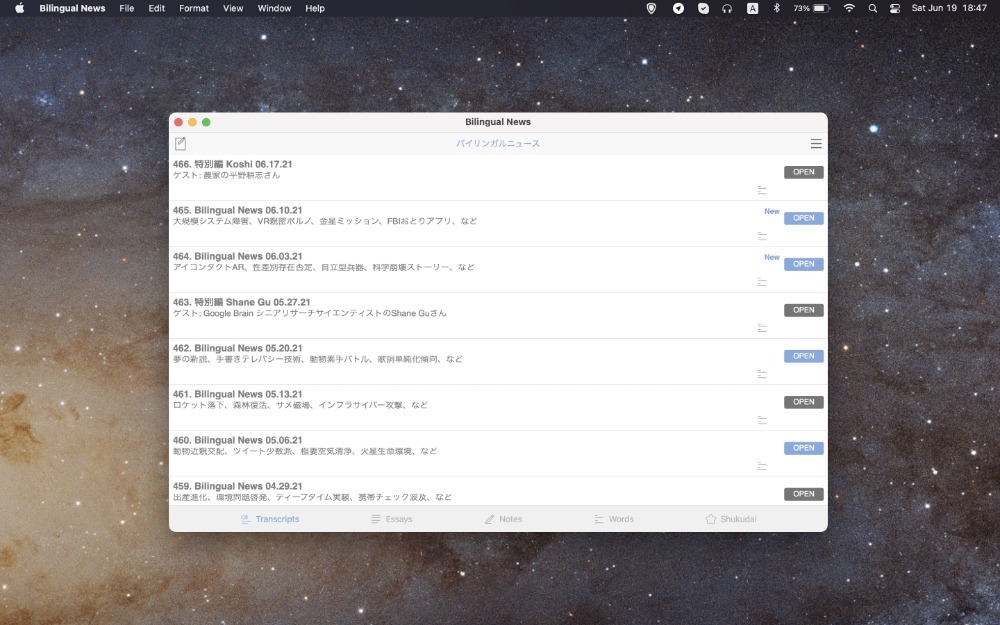Click word list icon for episode 463

pos(762,328)
